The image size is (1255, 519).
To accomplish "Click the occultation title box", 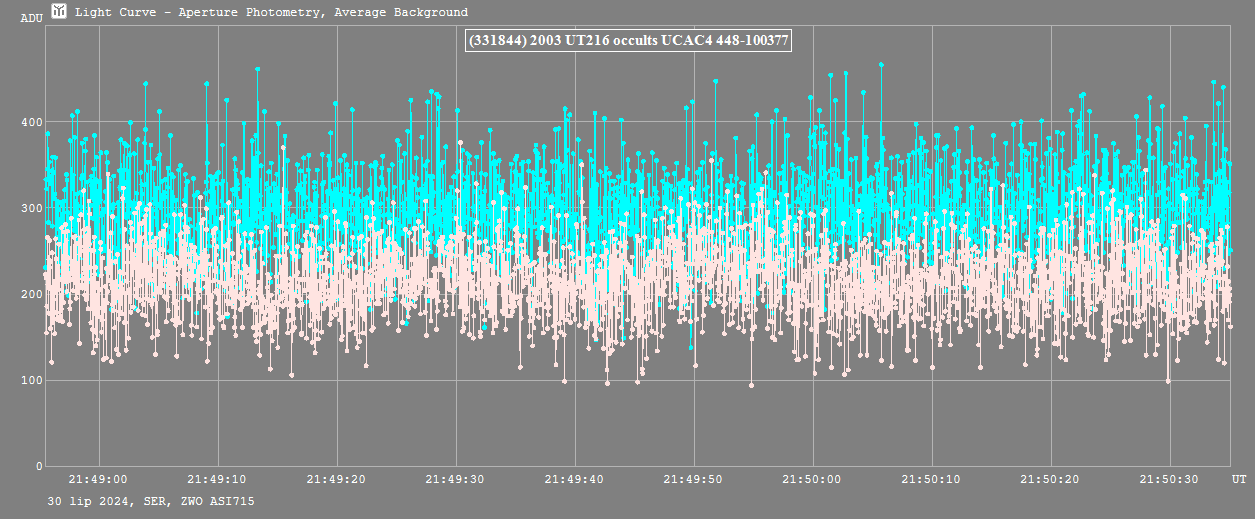I will (629, 40).
